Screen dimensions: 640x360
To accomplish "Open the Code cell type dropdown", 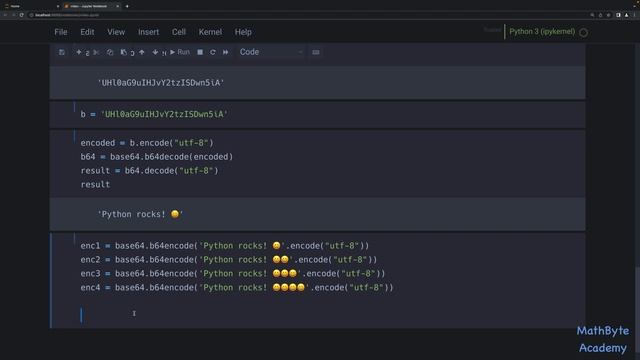I will (271, 52).
